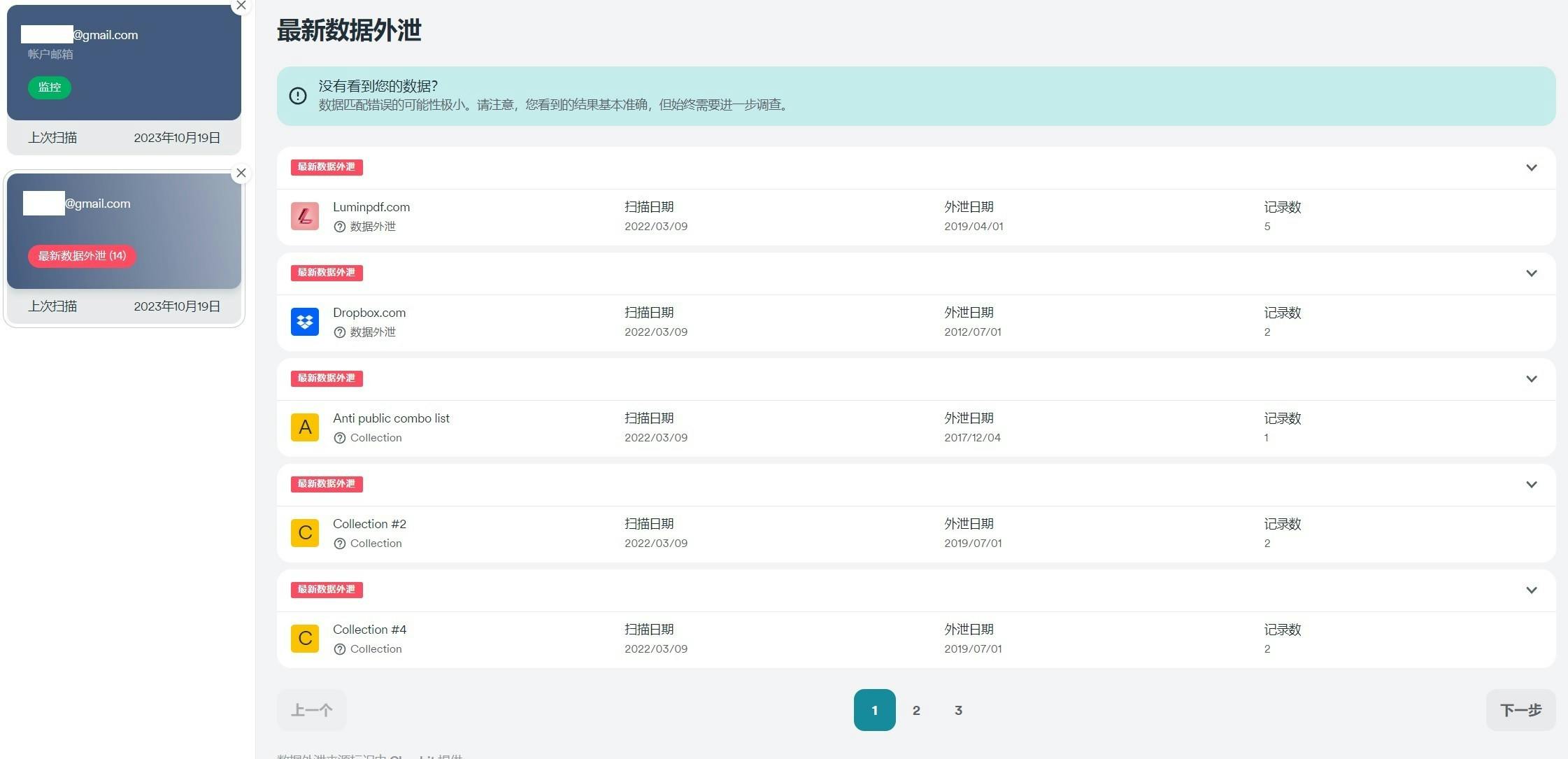Go to page 2 of results
This screenshot has width=1568, height=759.
click(x=916, y=710)
